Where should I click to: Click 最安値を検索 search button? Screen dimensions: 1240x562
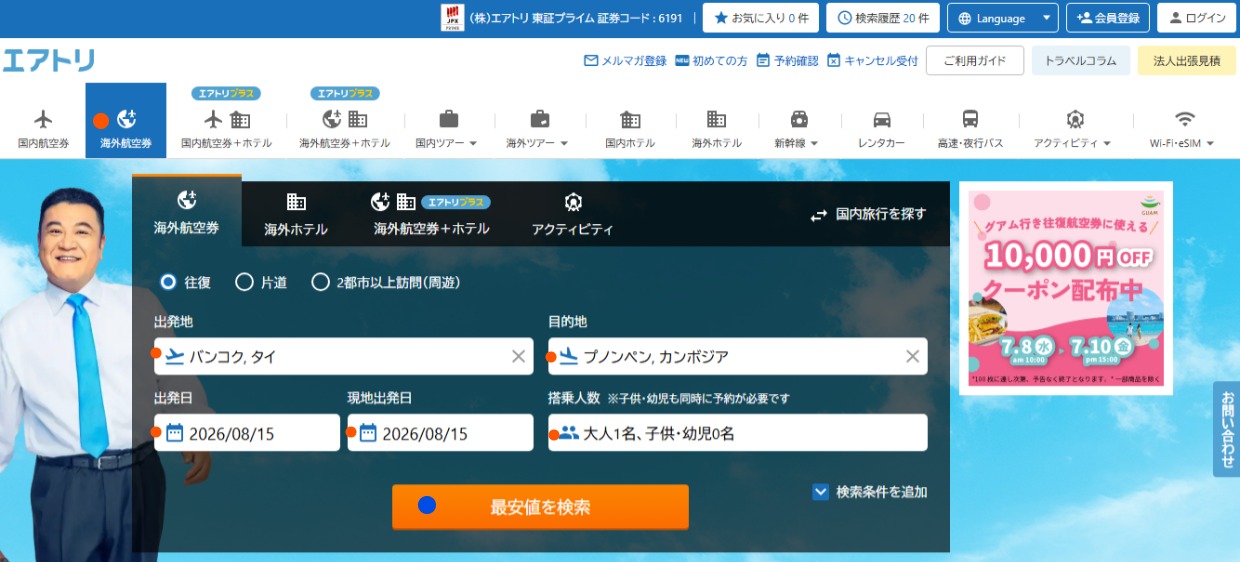pyautogui.click(x=540, y=506)
